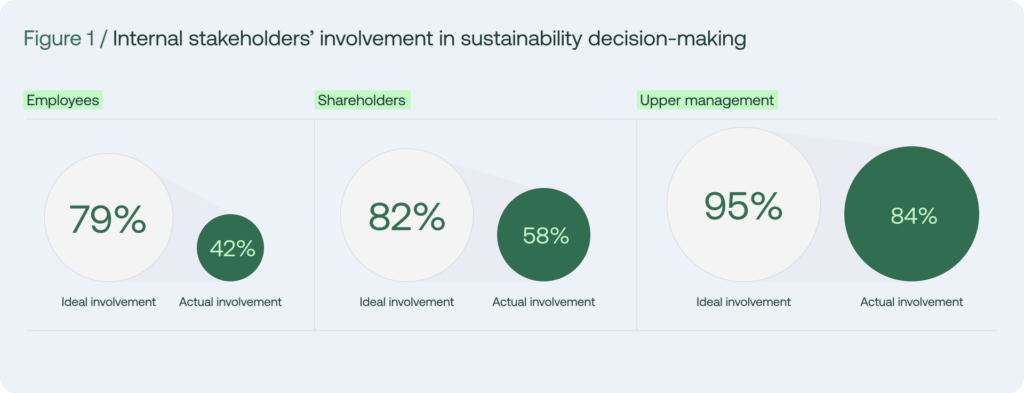
Task: Select the 95% ideal involvement circle
Action: pos(743,205)
